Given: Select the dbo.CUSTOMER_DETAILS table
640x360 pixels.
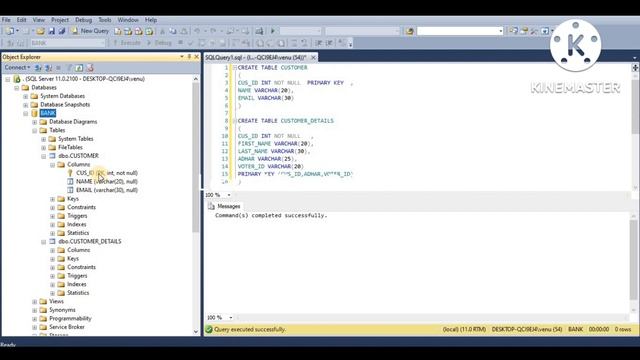Looking at the screenshot, I should point(90,242).
